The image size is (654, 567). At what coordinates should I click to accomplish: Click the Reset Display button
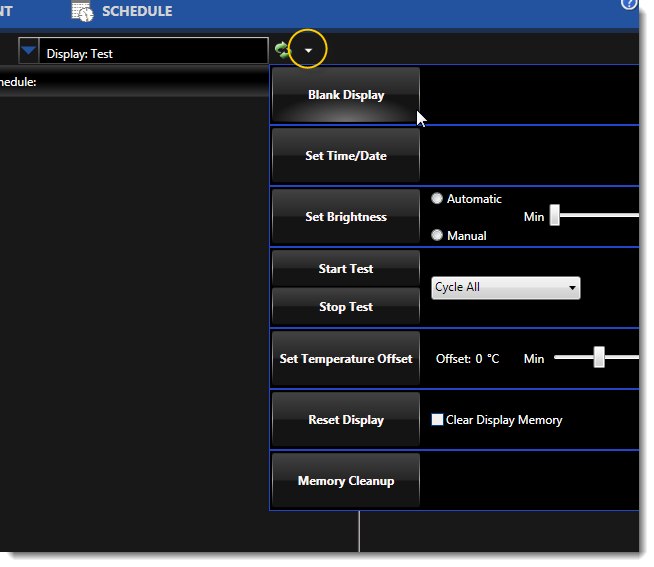[x=346, y=420]
